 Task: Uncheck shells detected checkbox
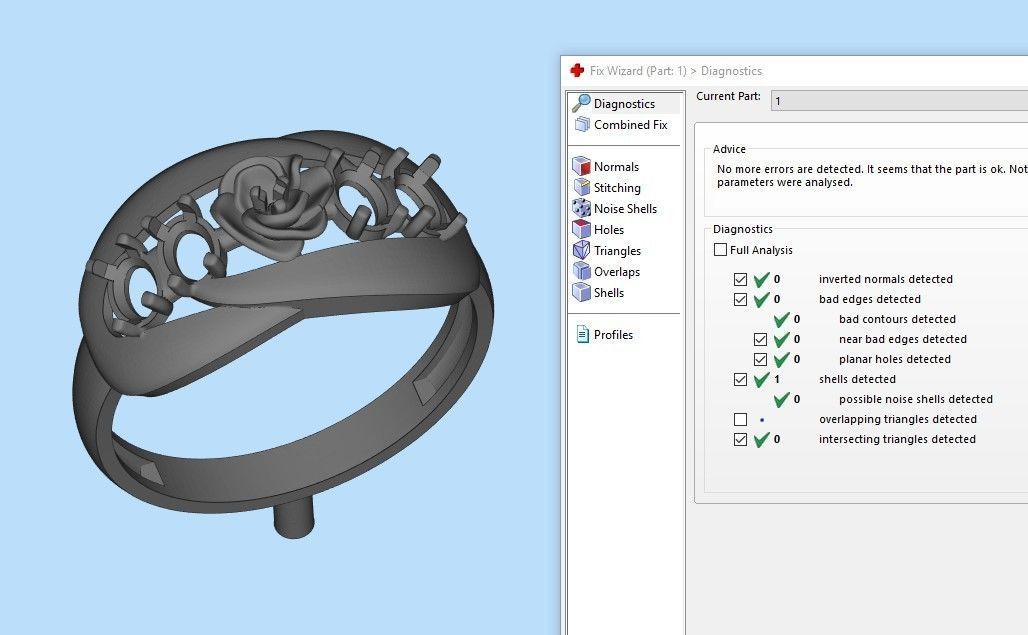pos(740,379)
